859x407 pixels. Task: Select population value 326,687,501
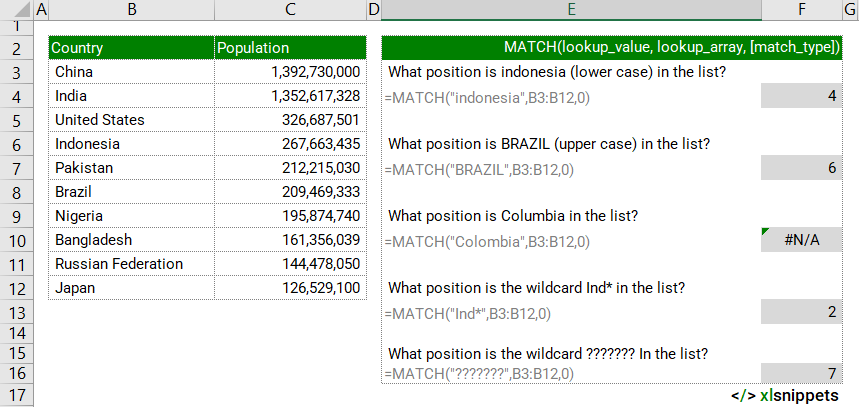click(290, 120)
